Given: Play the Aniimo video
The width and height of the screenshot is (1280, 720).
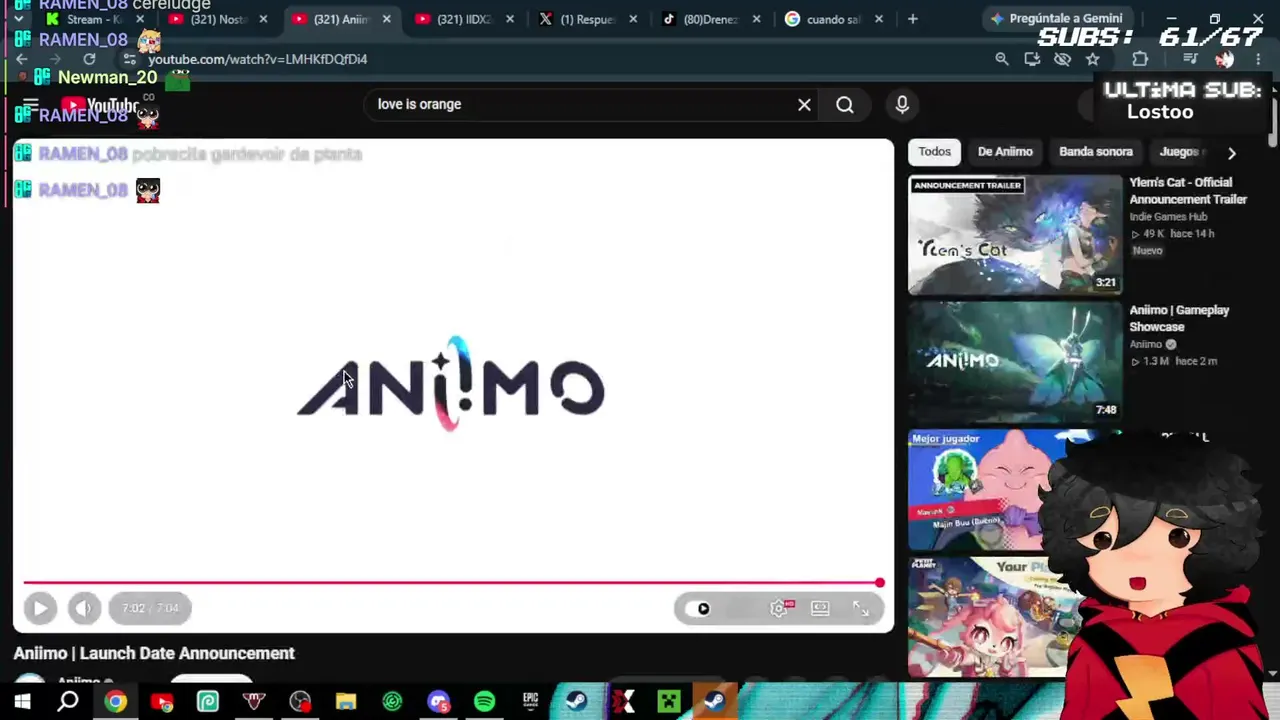Looking at the screenshot, I should coord(40,608).
